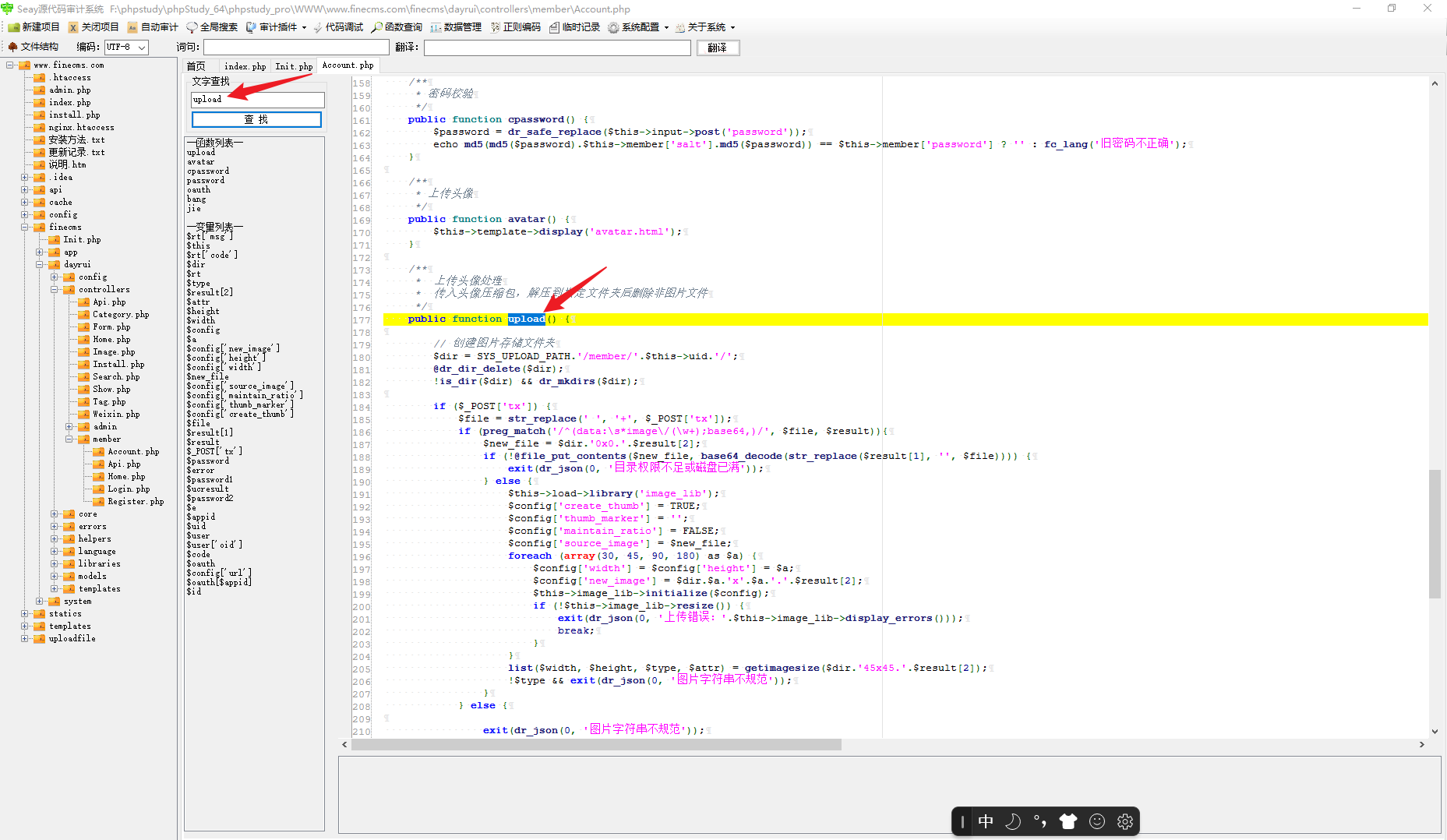Screen dimensions: 1447x840
Task: Open the IME skin (shirt) icon
Action: (x=1068, y=821)
